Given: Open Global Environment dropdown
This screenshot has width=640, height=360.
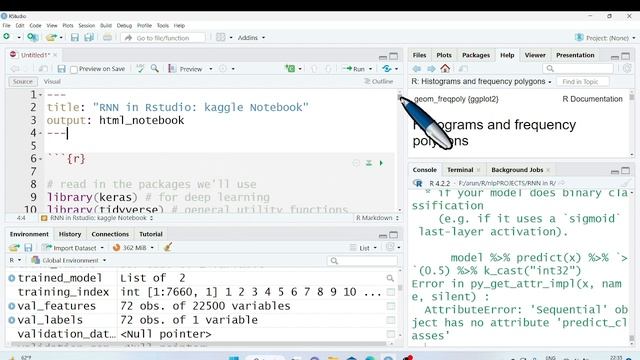Looking at the screenshot, I should (69, 260).
